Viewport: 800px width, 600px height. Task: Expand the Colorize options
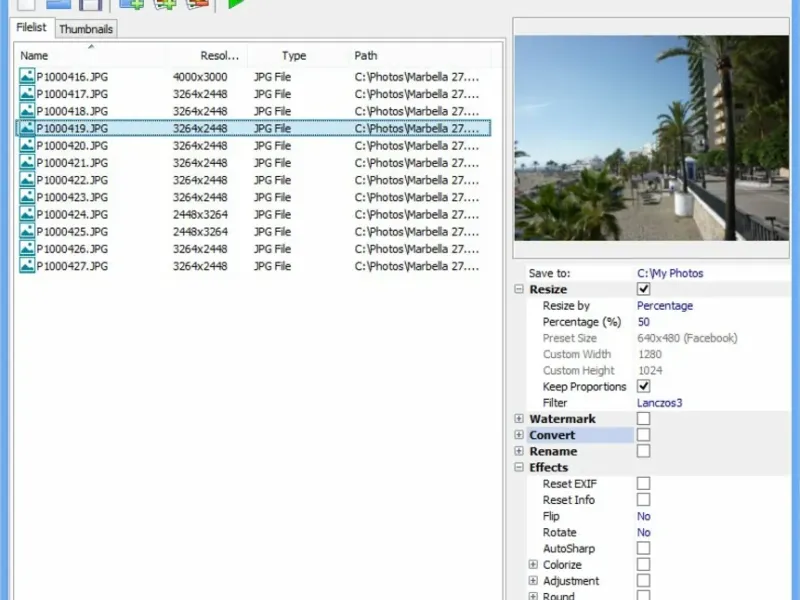pyautogui.click(x=533, y=564)
